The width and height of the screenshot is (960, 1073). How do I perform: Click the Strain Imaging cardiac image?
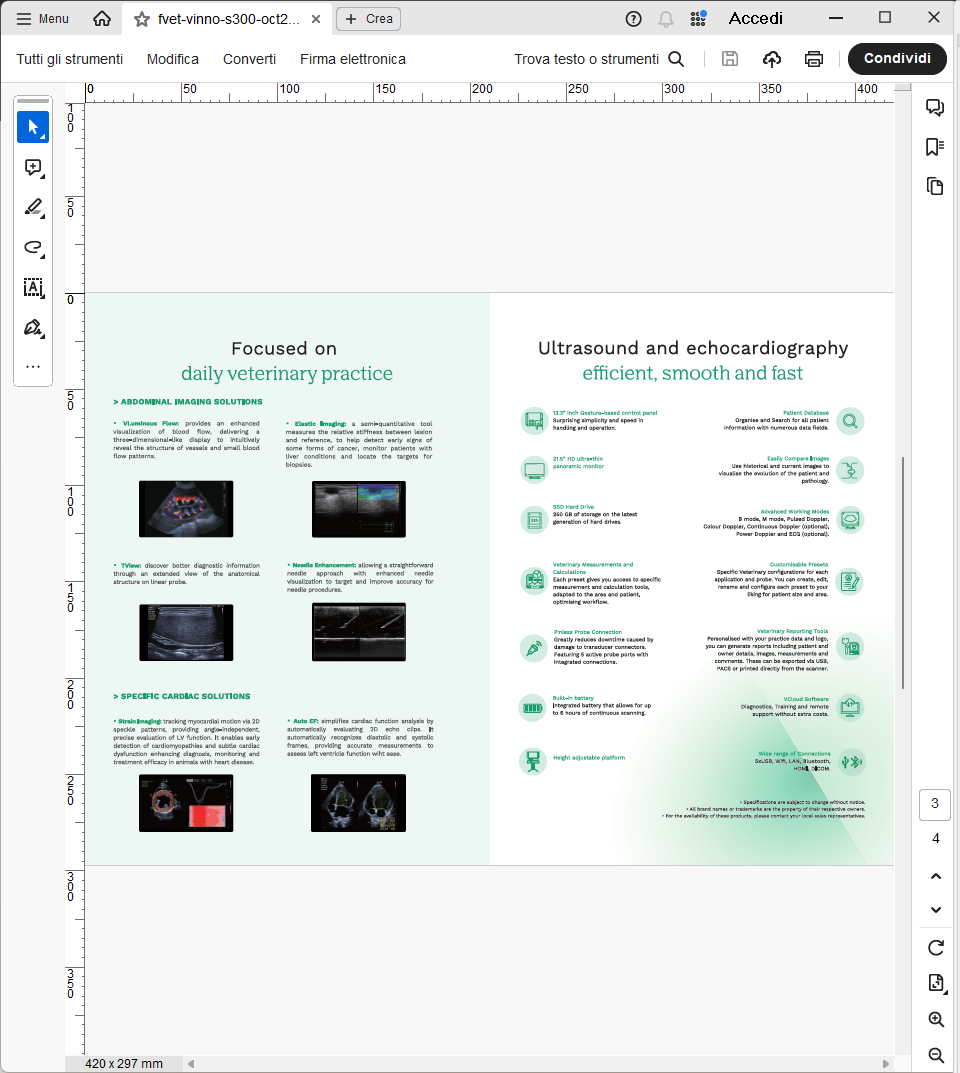[x=186, y=803]
